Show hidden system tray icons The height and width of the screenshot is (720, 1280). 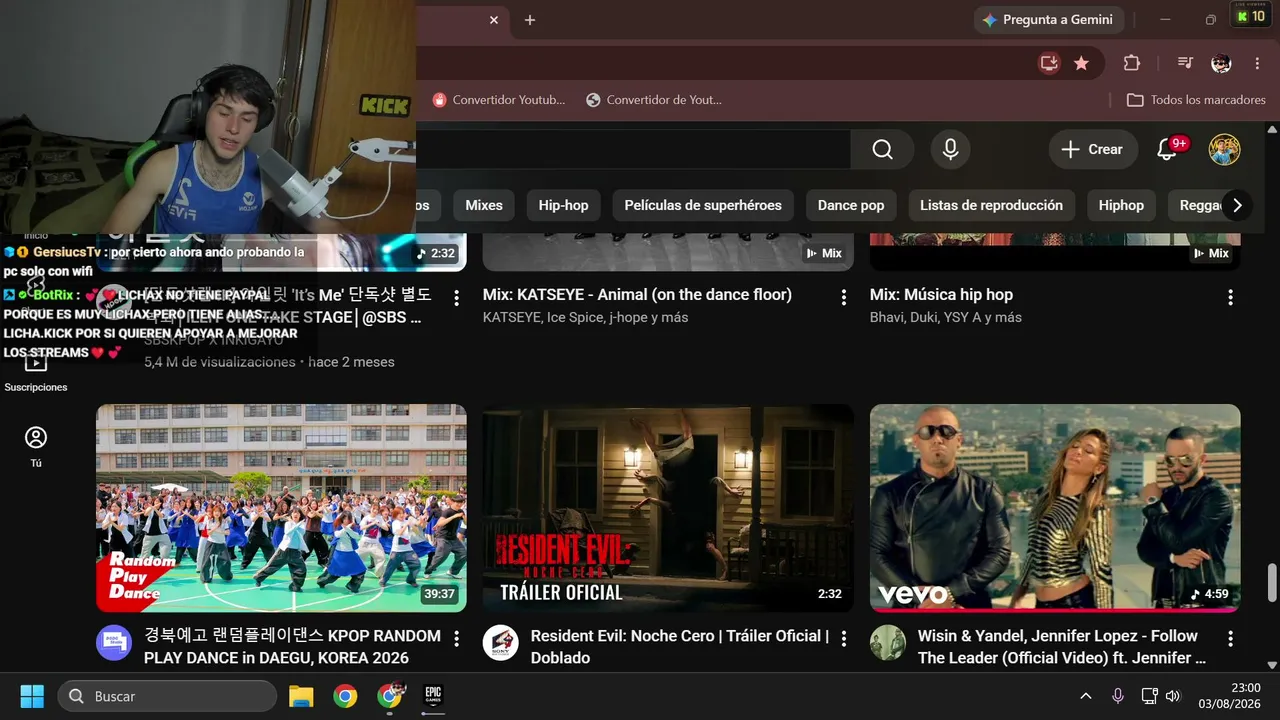(1085, 696)
